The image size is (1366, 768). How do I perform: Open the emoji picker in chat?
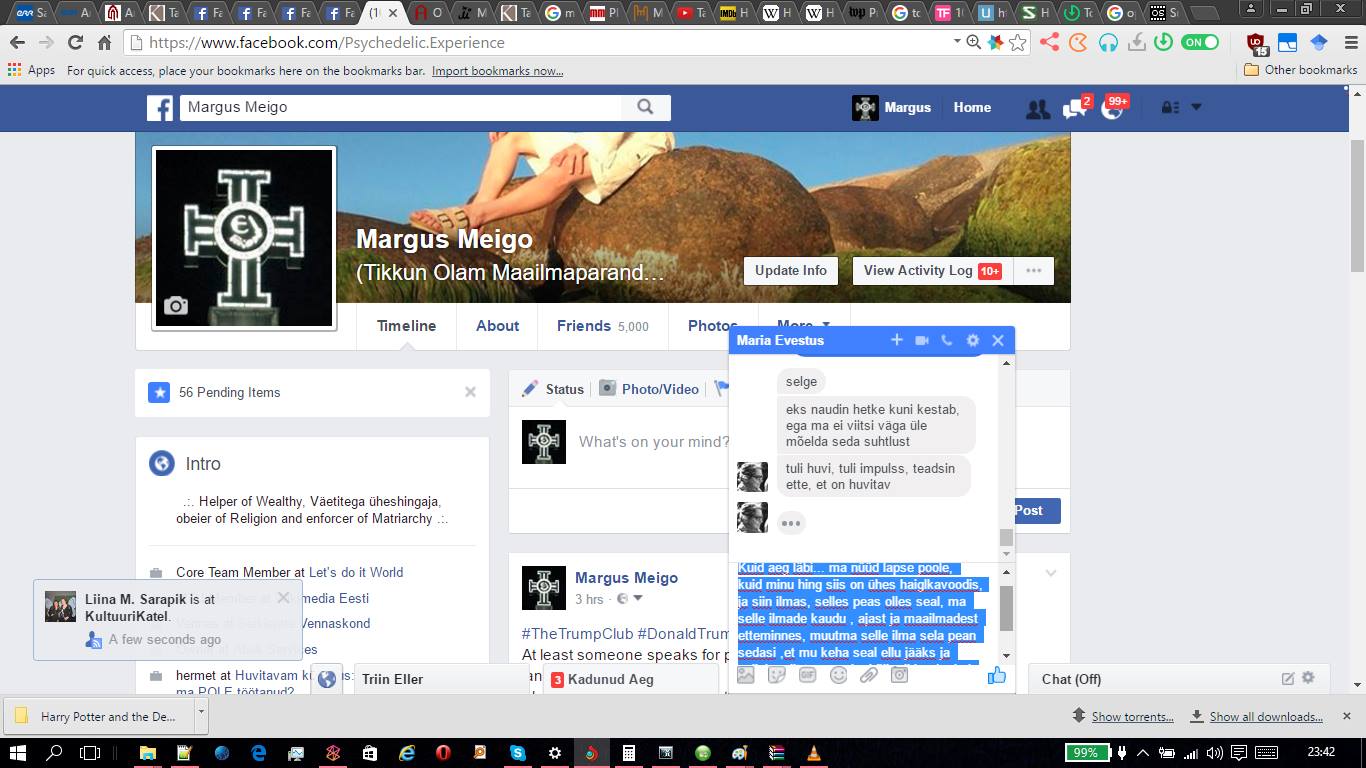pyautogui.click(x=839, y=675)
